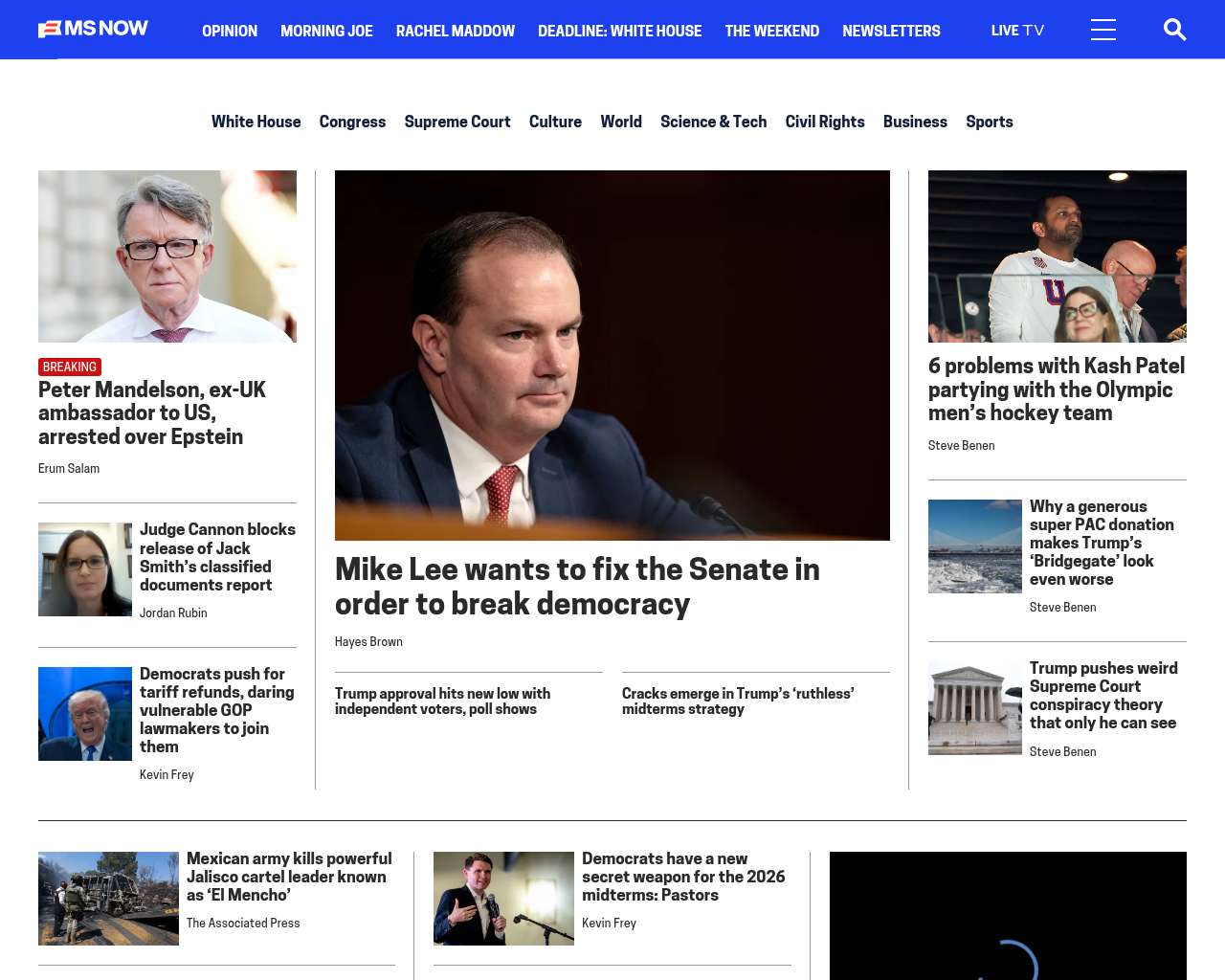Switch to the Supreme Court section
The height and width of the screenshot is (980, 1225).
pos(457,122)
